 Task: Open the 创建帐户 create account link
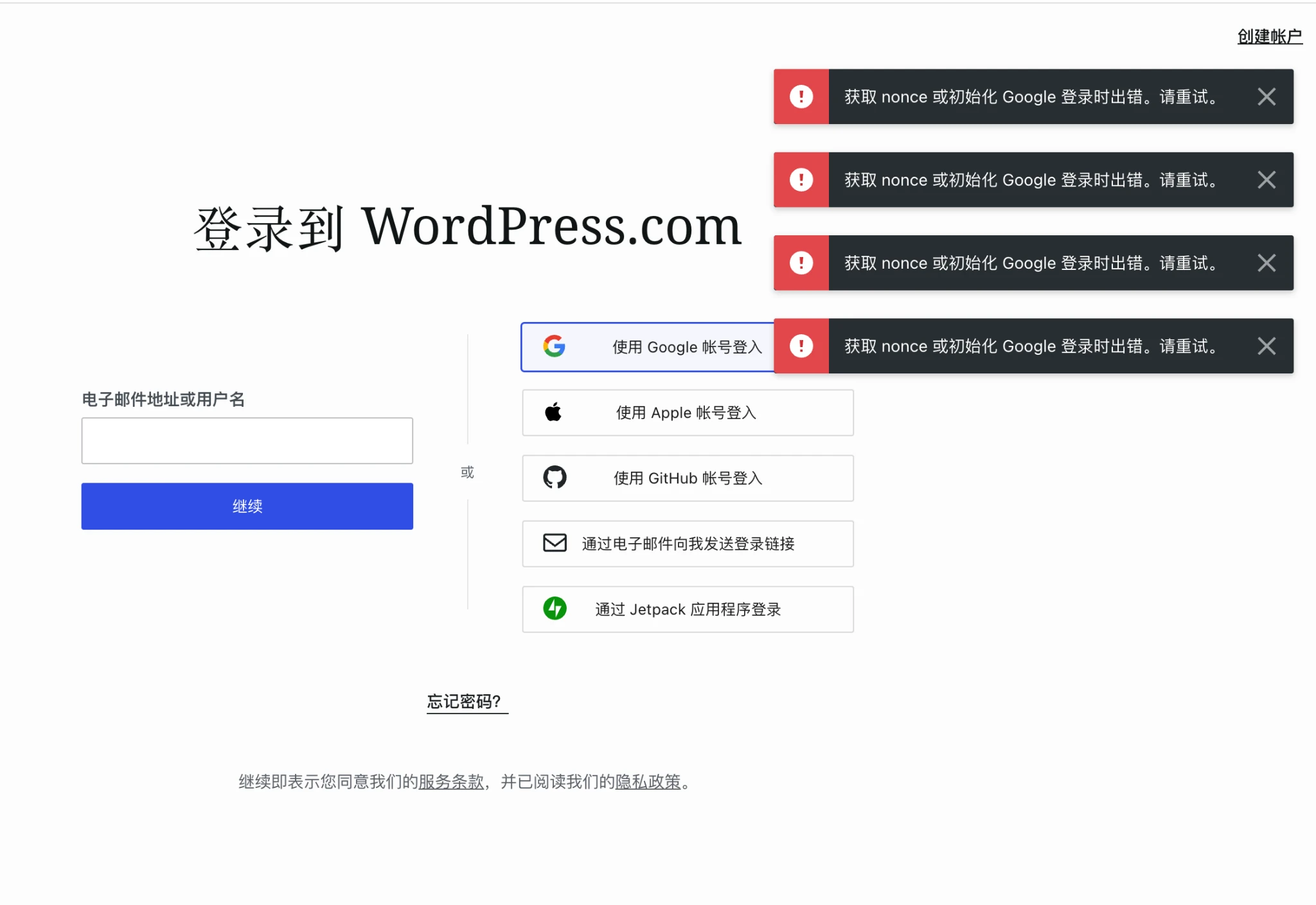pos(1269,37)
